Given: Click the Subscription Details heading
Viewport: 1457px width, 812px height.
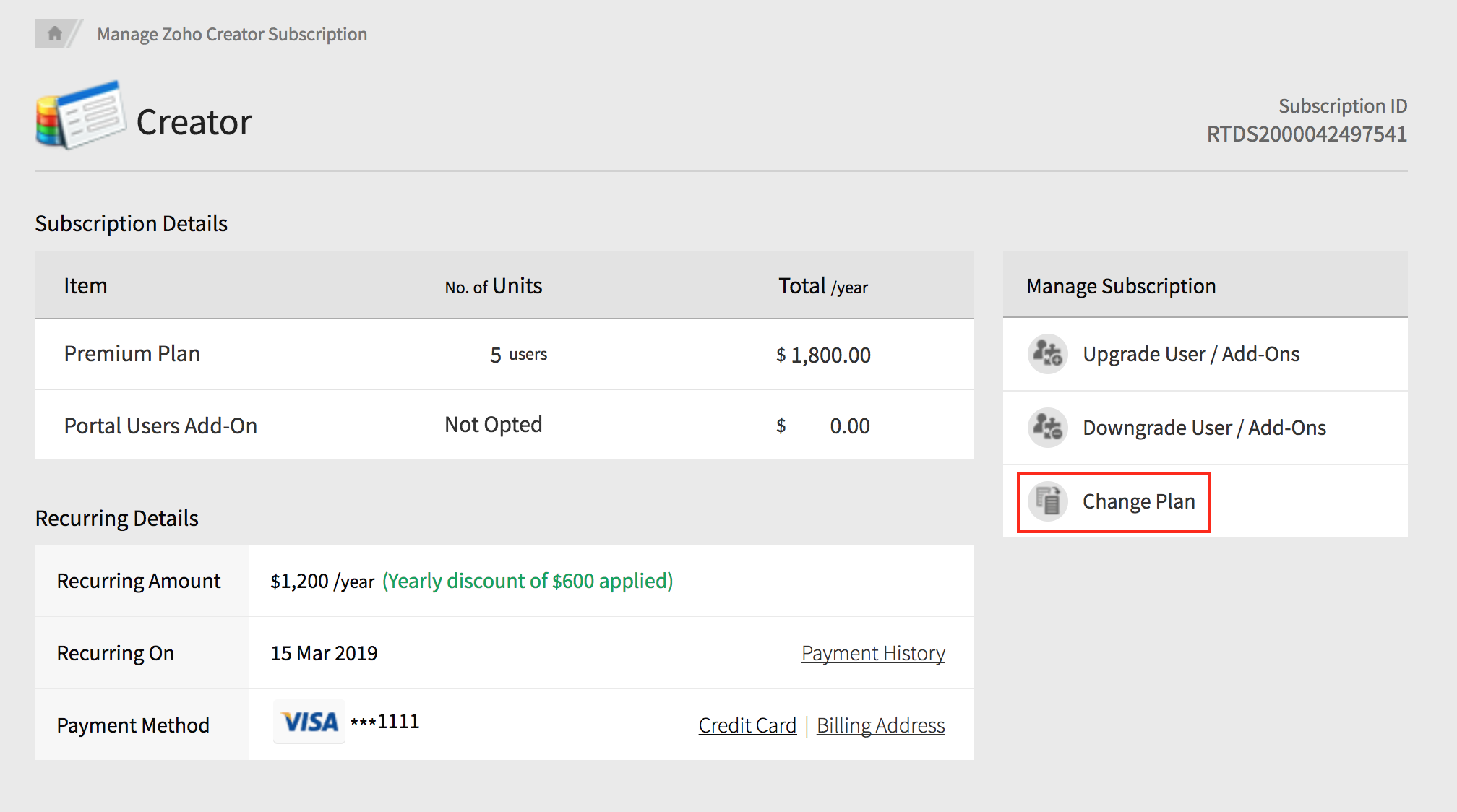Looking at the screenshot, I should pyautogui.click(x=131, y=224).
